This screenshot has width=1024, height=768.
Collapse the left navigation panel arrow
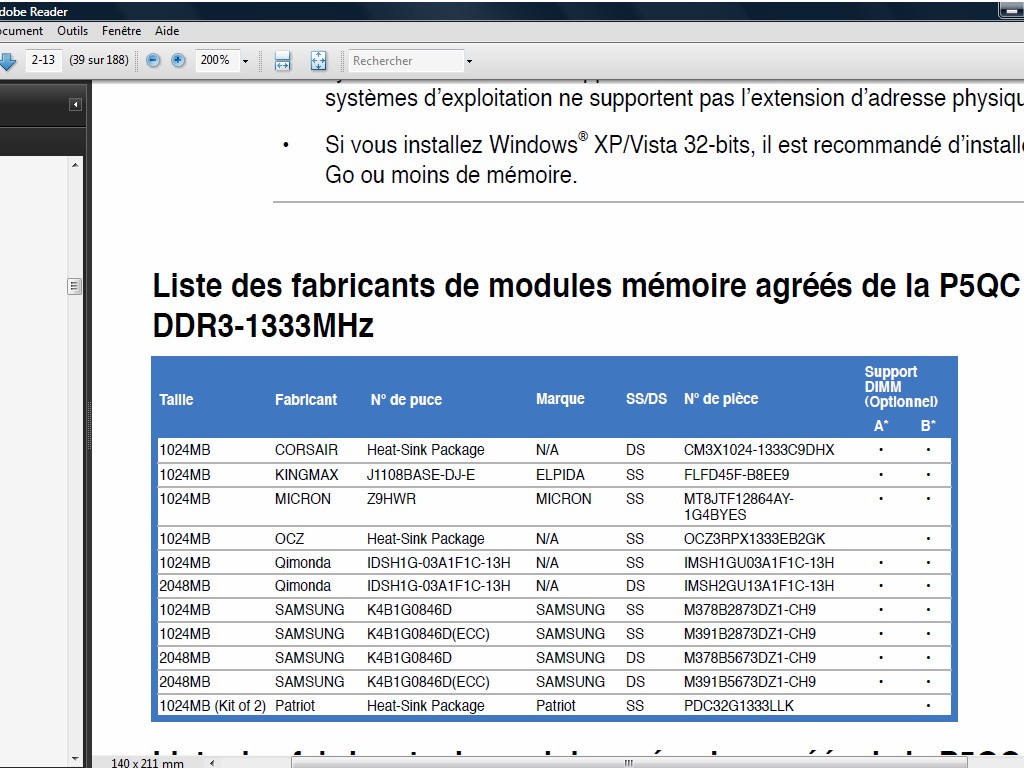coord(75,105)
